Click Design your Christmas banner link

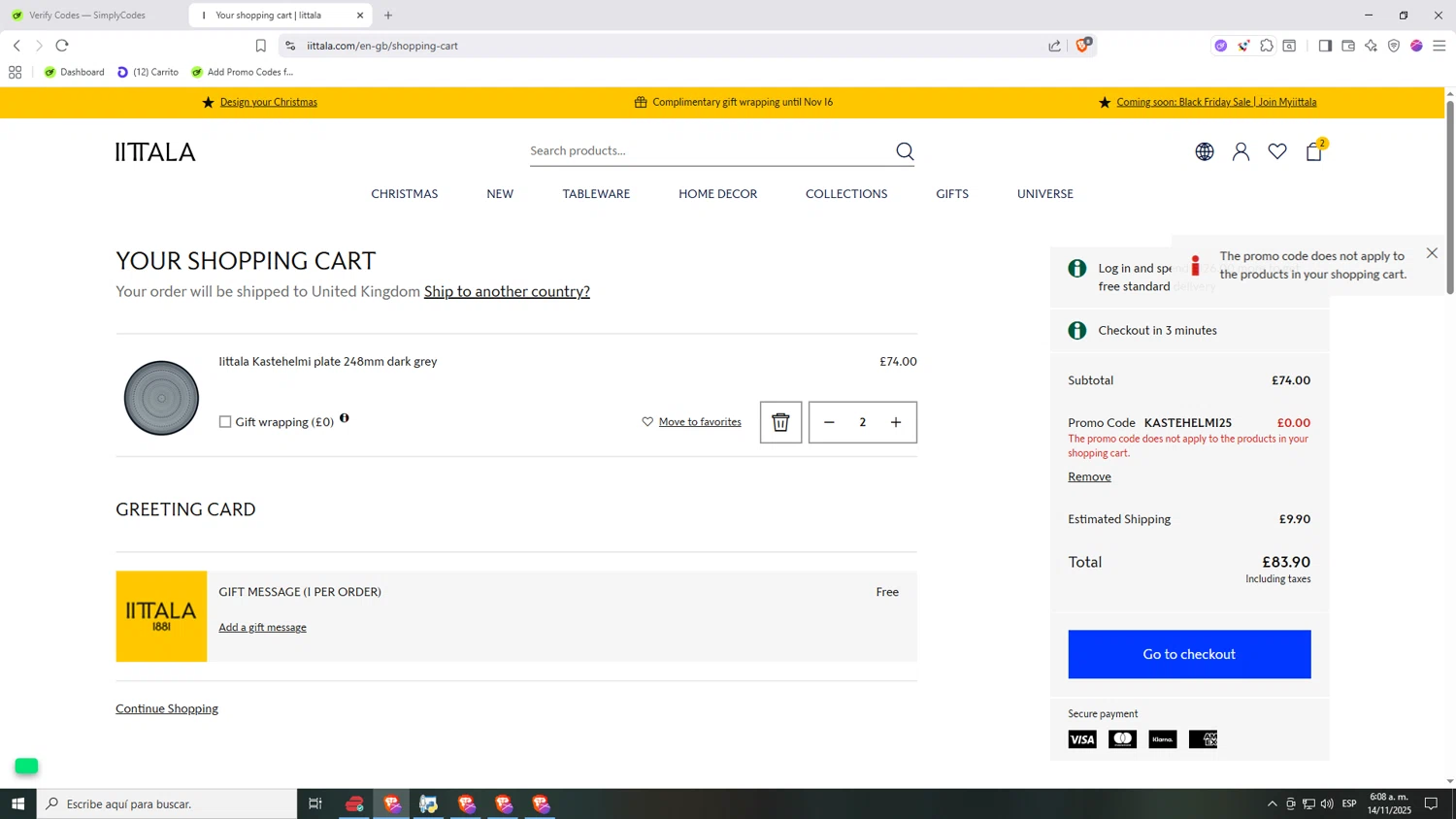(268, 102)
